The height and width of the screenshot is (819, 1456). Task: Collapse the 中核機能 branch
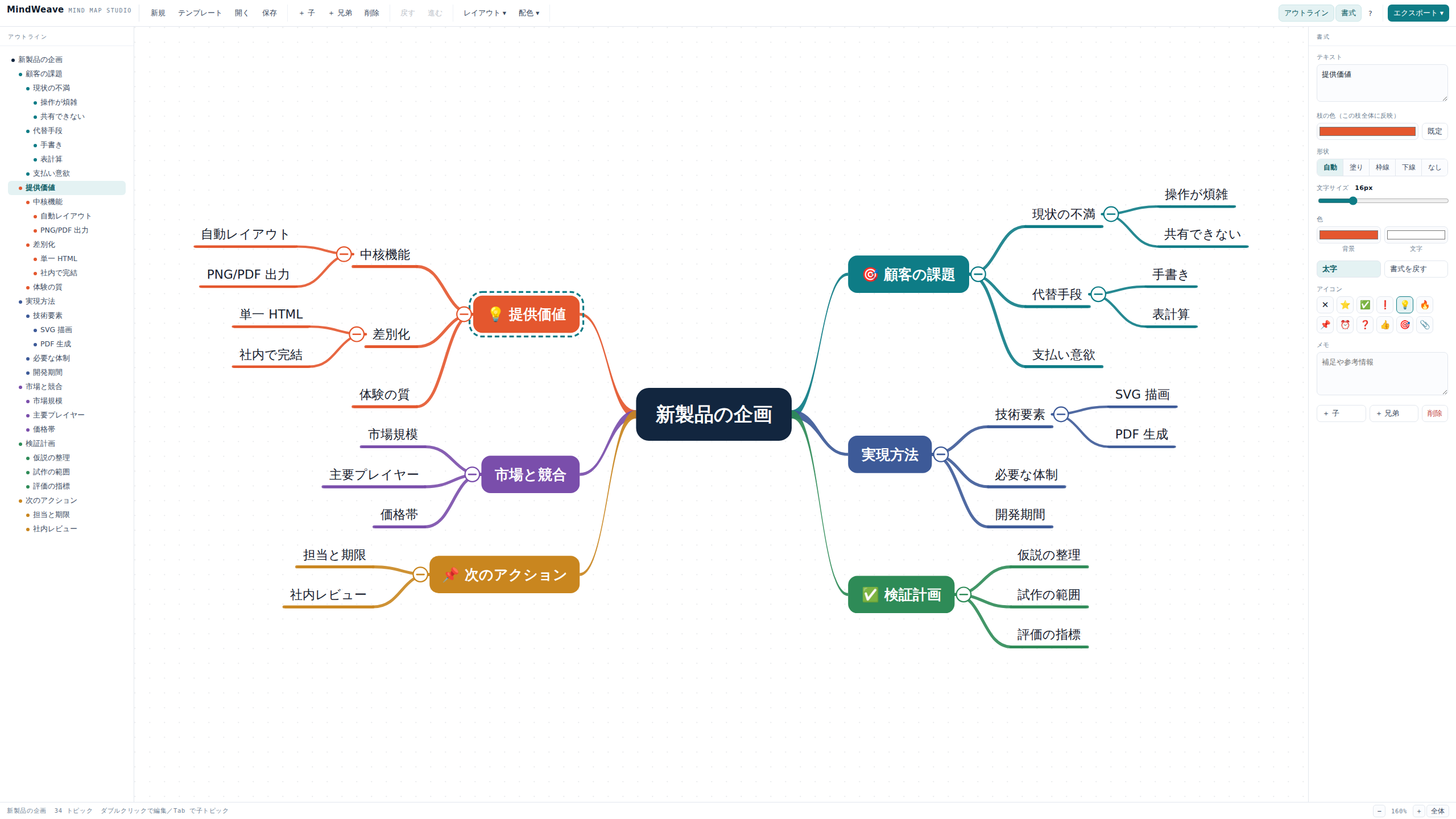point(344,254)
